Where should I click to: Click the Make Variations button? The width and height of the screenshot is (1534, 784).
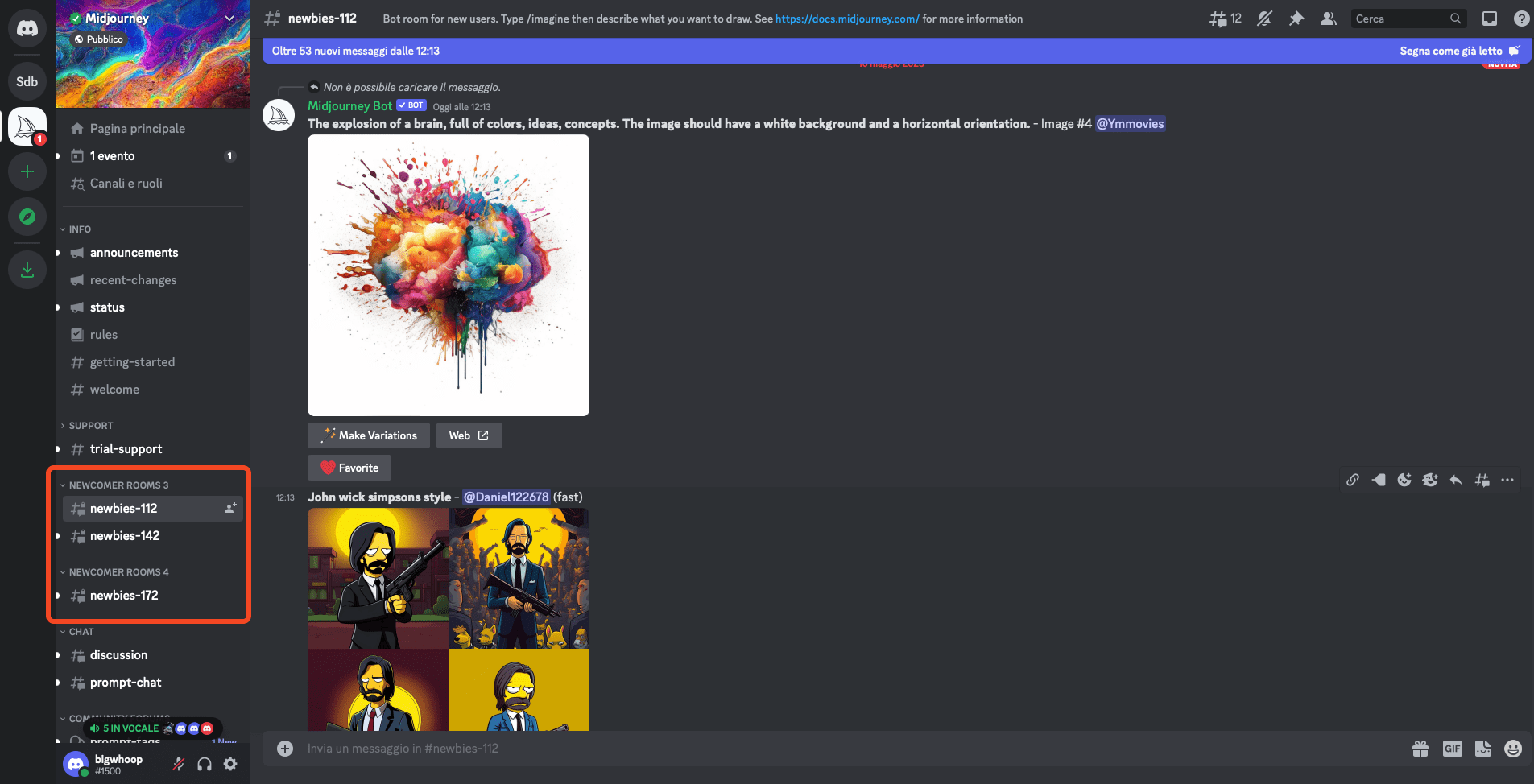click(x=369, y=435)
